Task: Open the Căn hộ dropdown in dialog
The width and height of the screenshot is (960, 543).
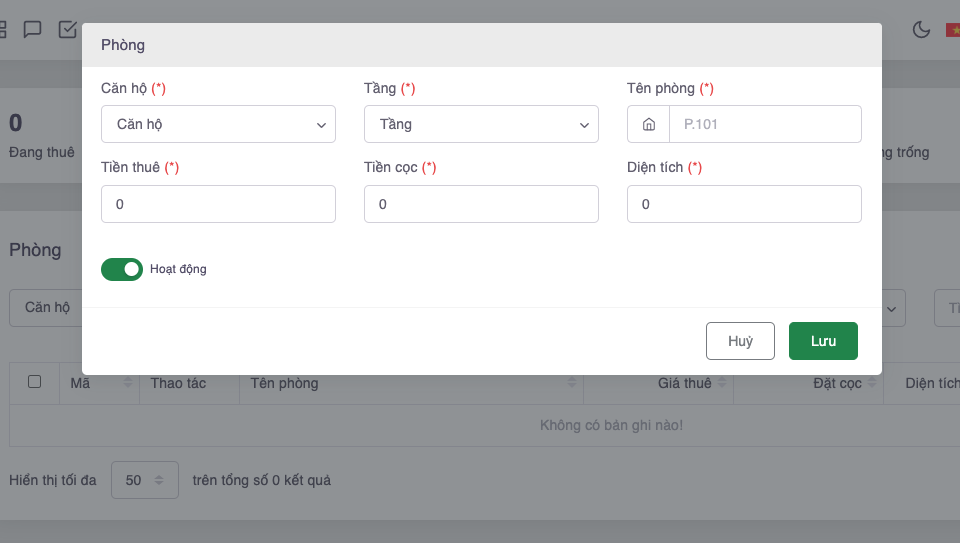Action: pyautogui.click(x=218, y=125)
